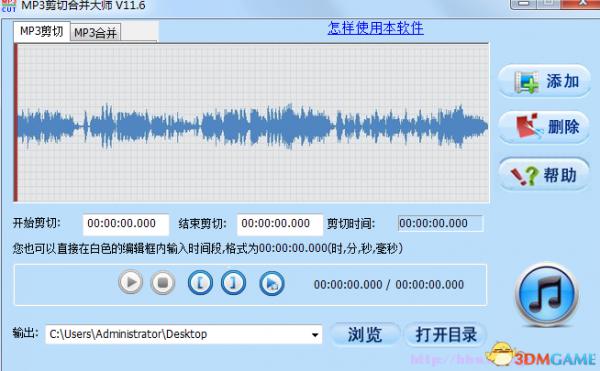600x371 pixels.
Task: Select the MP3剪切 tab
Action: tap(42, 31)
